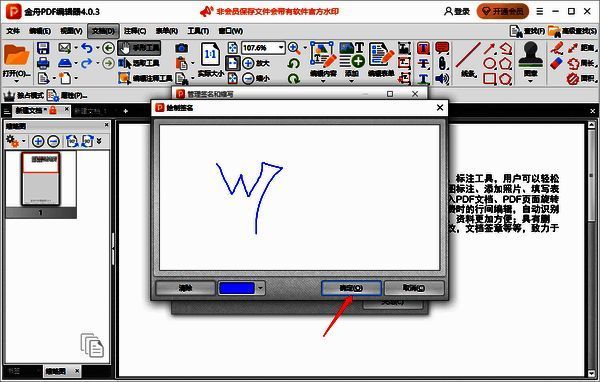Screen dimensions: 600x382
Task: Select the oval shape tool
Action: (489, 64)
